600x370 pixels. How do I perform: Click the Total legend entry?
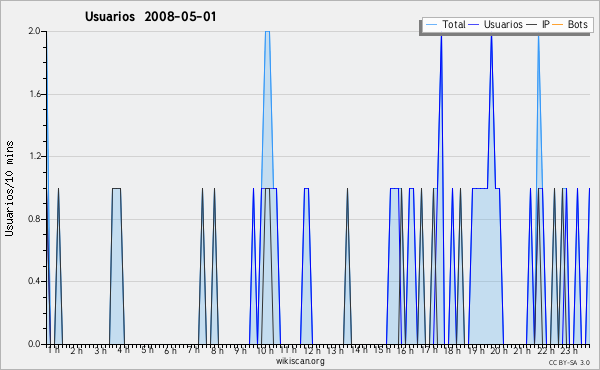446,24
